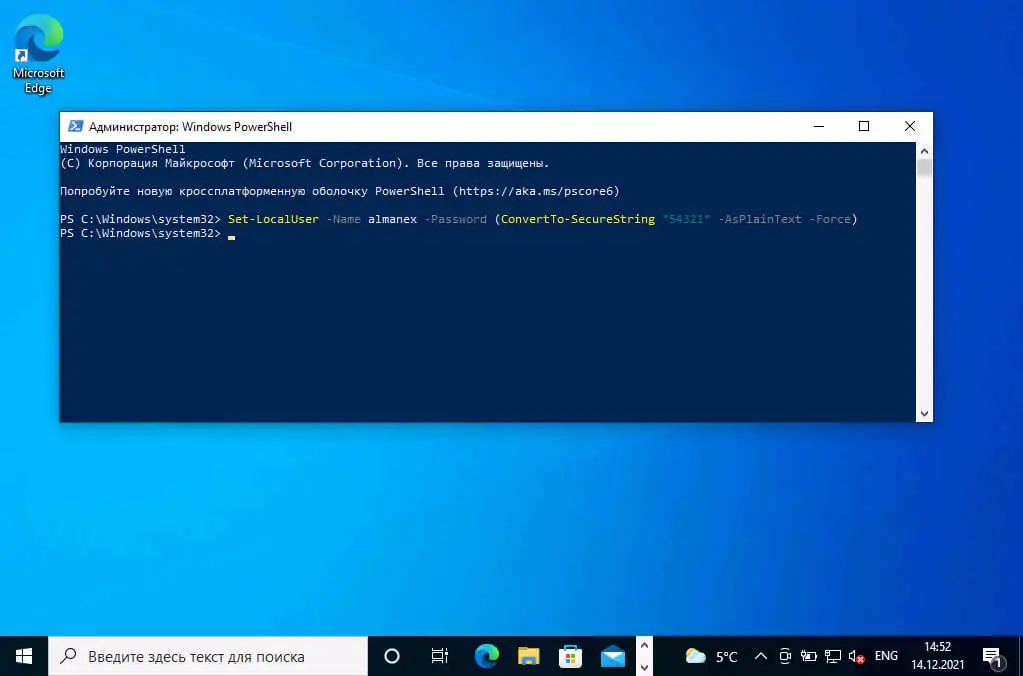The width and height of the screenshot is (1023, 676).
Task: Open File Explorer from the taskbar
Action: (x=528, y=656)
